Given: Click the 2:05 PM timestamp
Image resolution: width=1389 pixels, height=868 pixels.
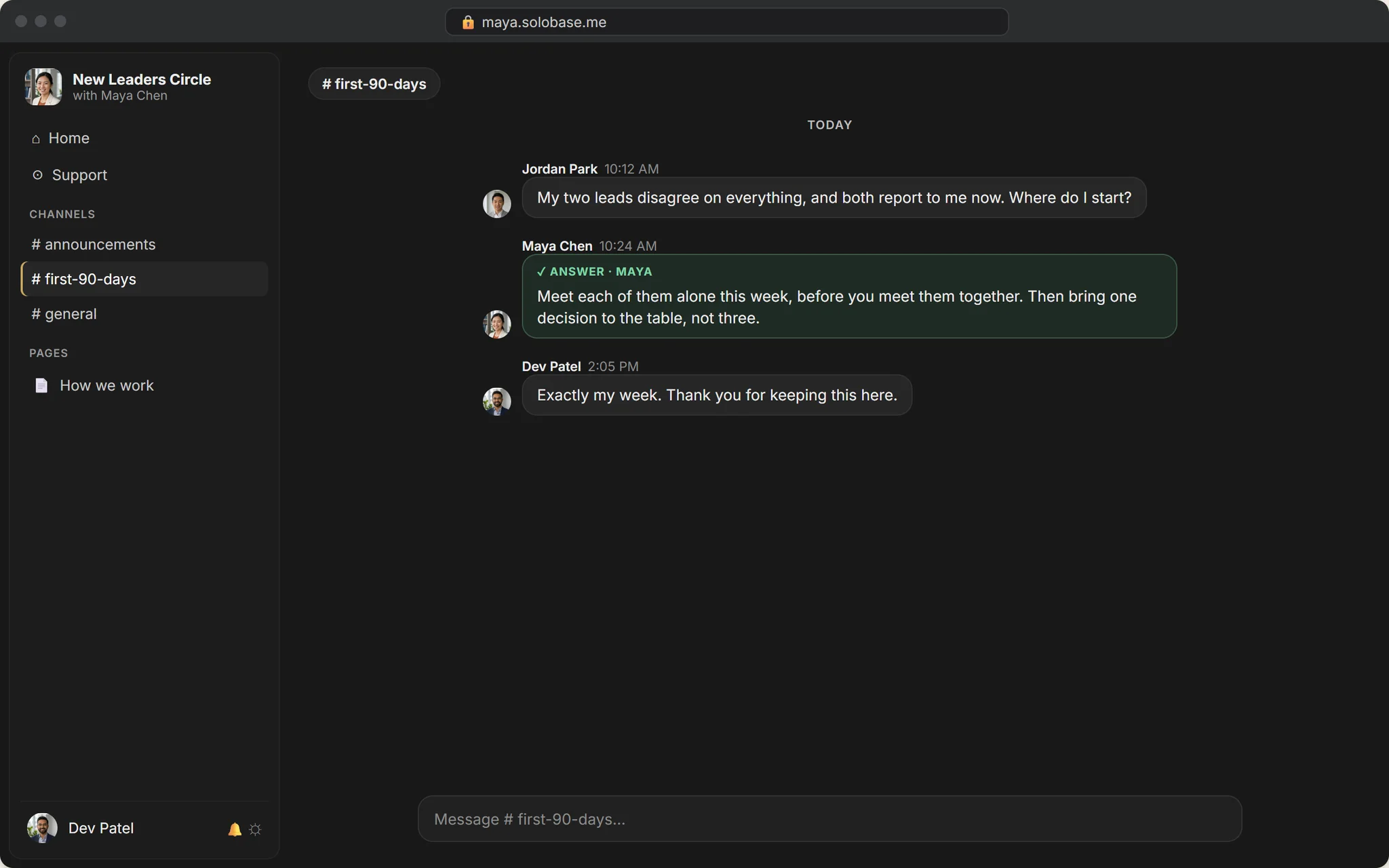Looking at the screenshot, I should pos(613,366).
